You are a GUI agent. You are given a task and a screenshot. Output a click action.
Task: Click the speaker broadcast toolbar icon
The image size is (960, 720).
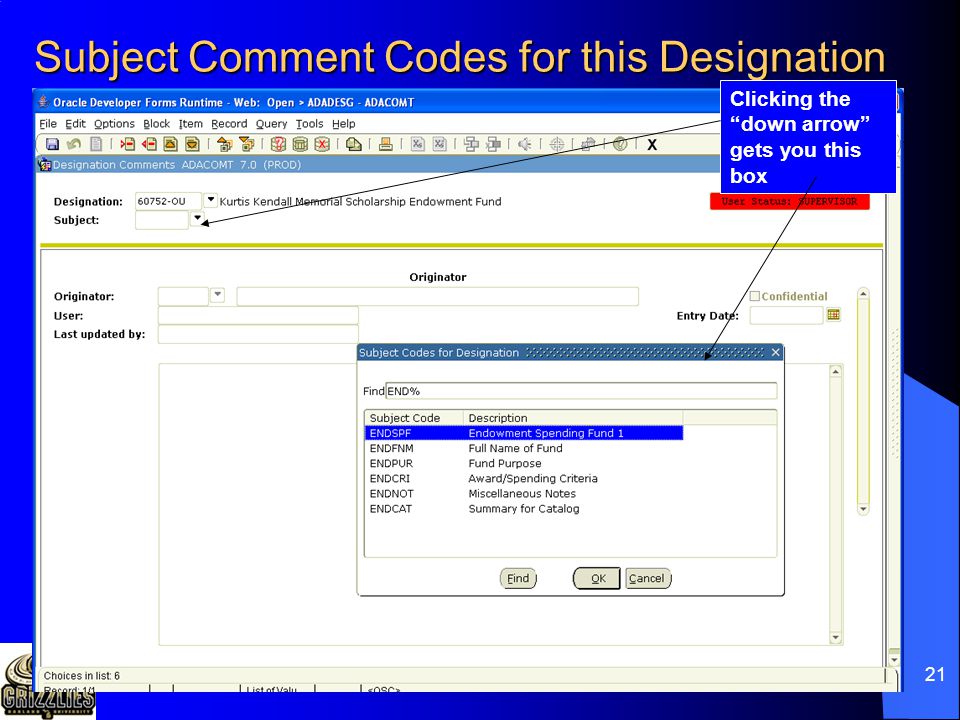pos(525,144)
